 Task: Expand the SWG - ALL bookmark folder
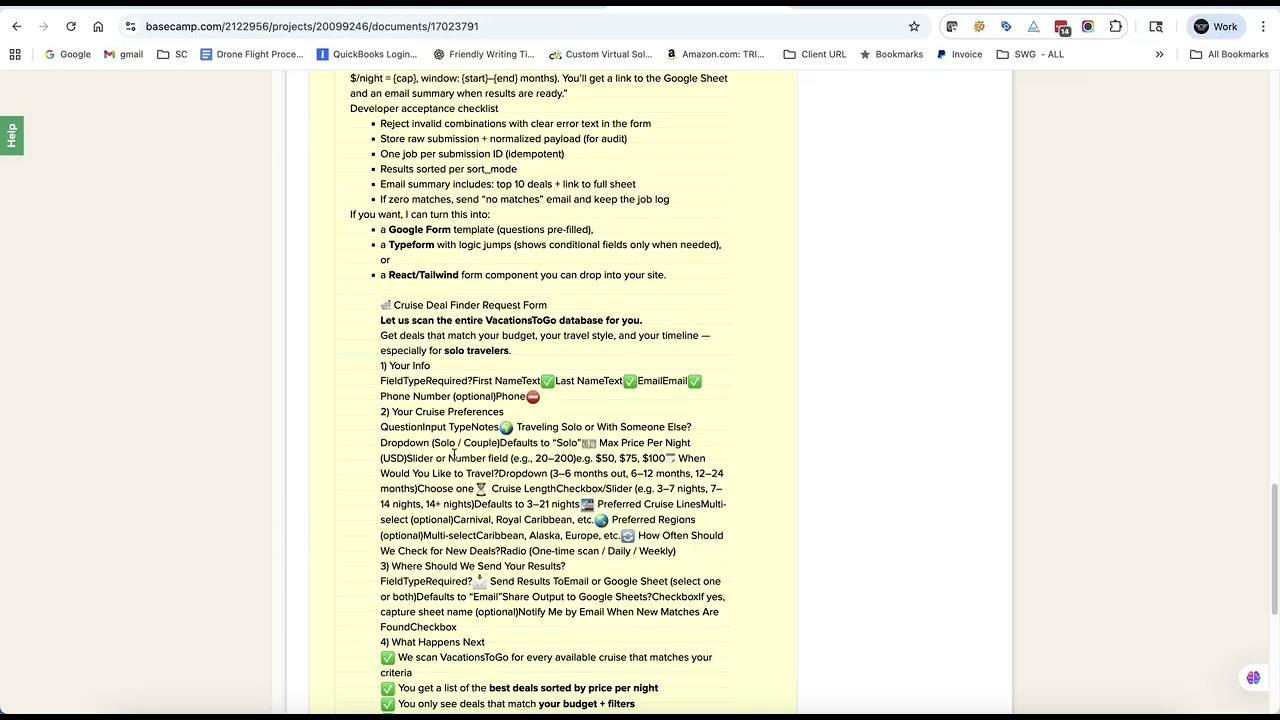point(1029,54)
